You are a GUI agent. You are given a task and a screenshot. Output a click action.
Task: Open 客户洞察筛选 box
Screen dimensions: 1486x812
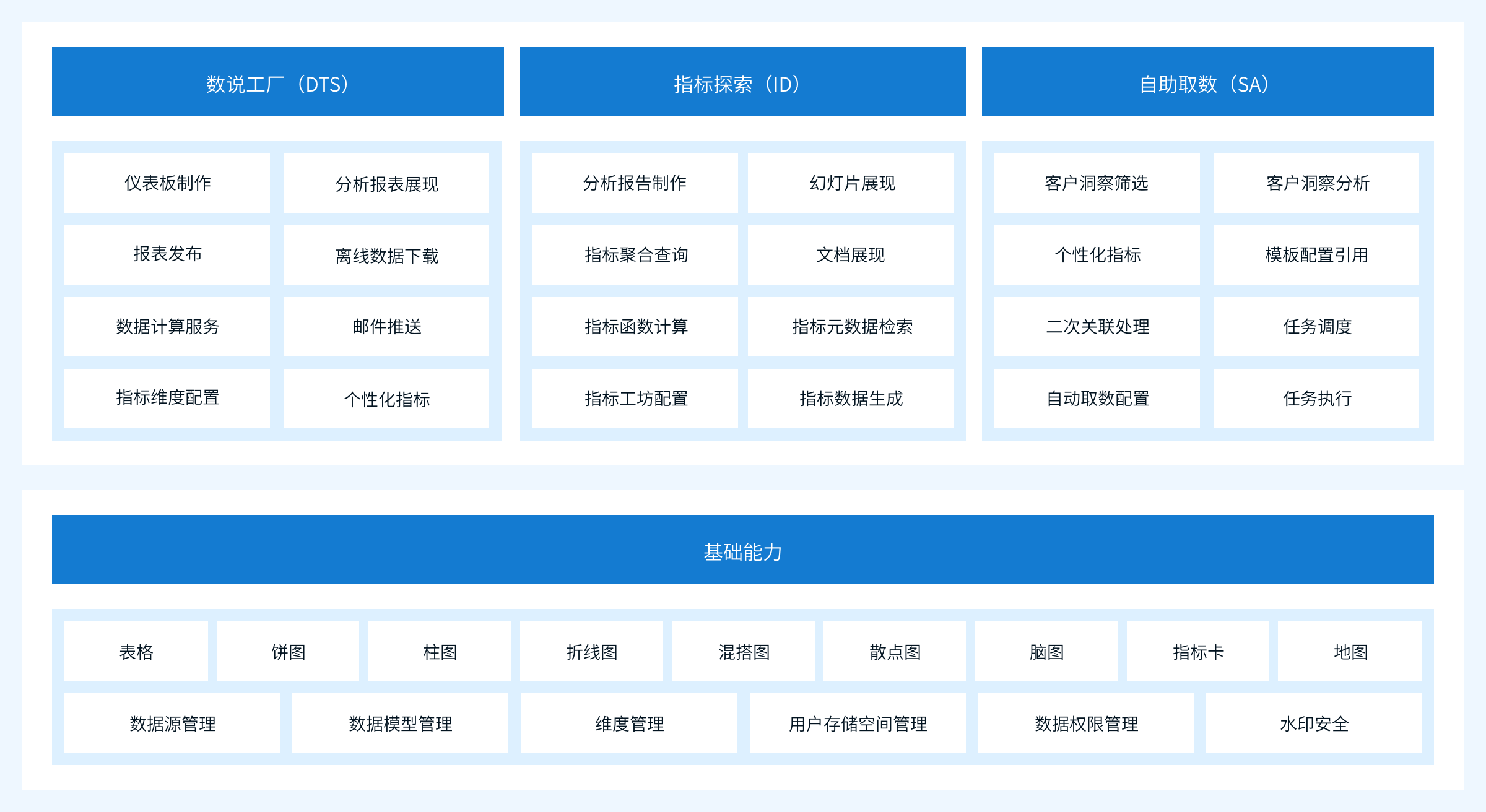[1097, 183]
